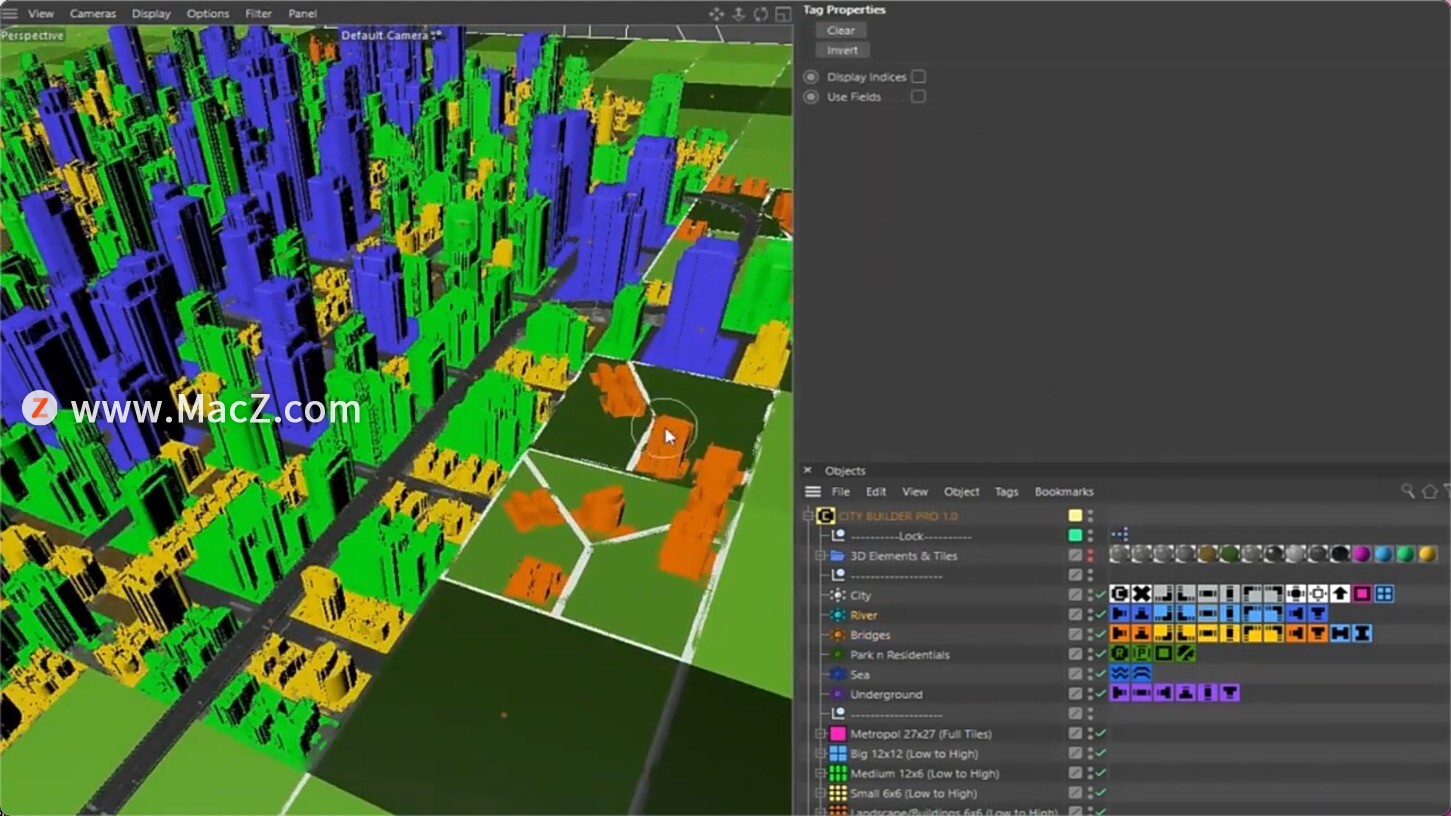Screen dimensions: 1451x816
Task: Toggle the green checkmark next to River
Action: [1099, 615]
